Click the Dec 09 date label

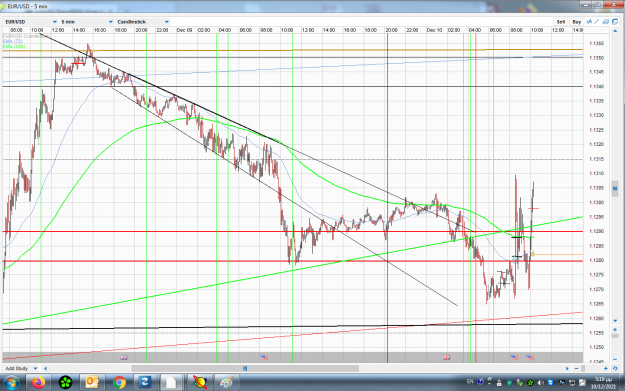(x=184, y=30)
